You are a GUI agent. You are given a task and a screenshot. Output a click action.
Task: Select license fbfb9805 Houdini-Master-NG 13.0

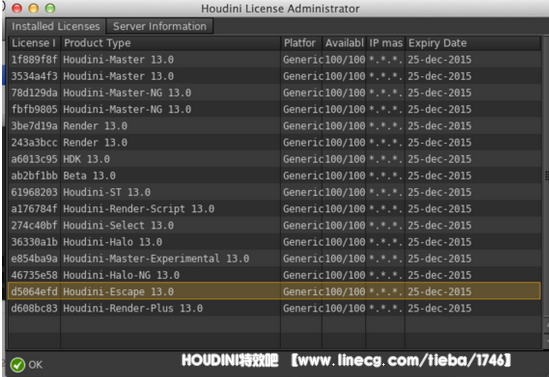[274, 109]
